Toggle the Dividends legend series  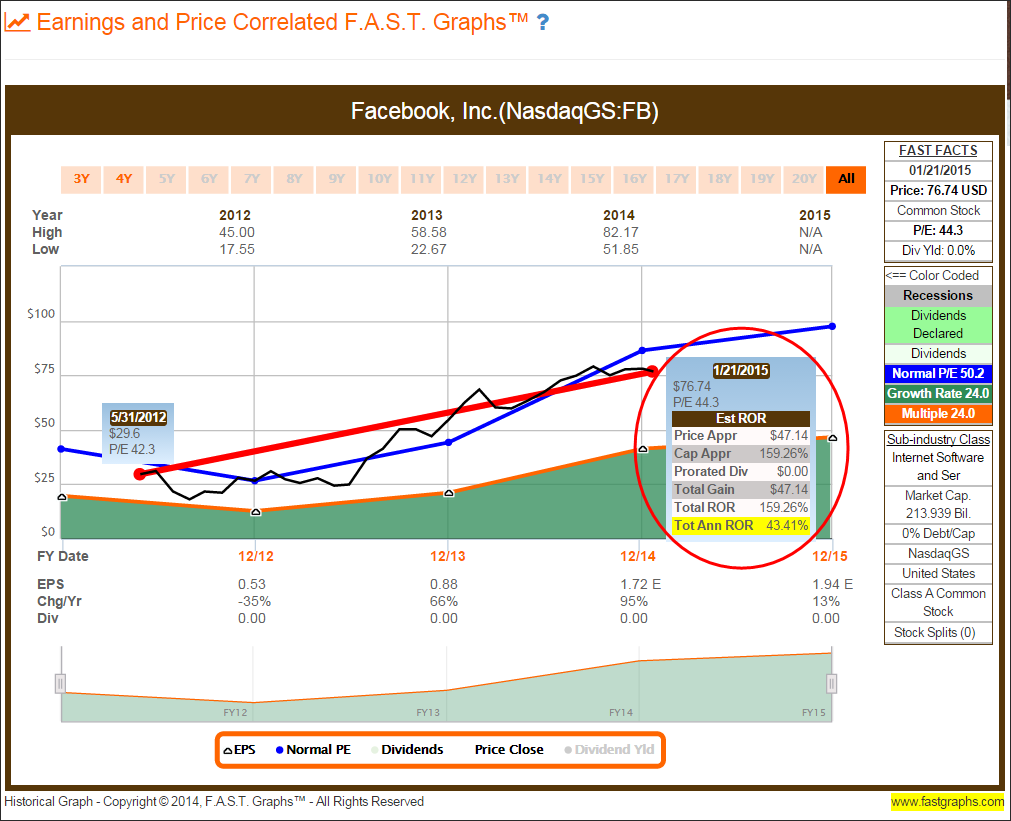(407, 749)
